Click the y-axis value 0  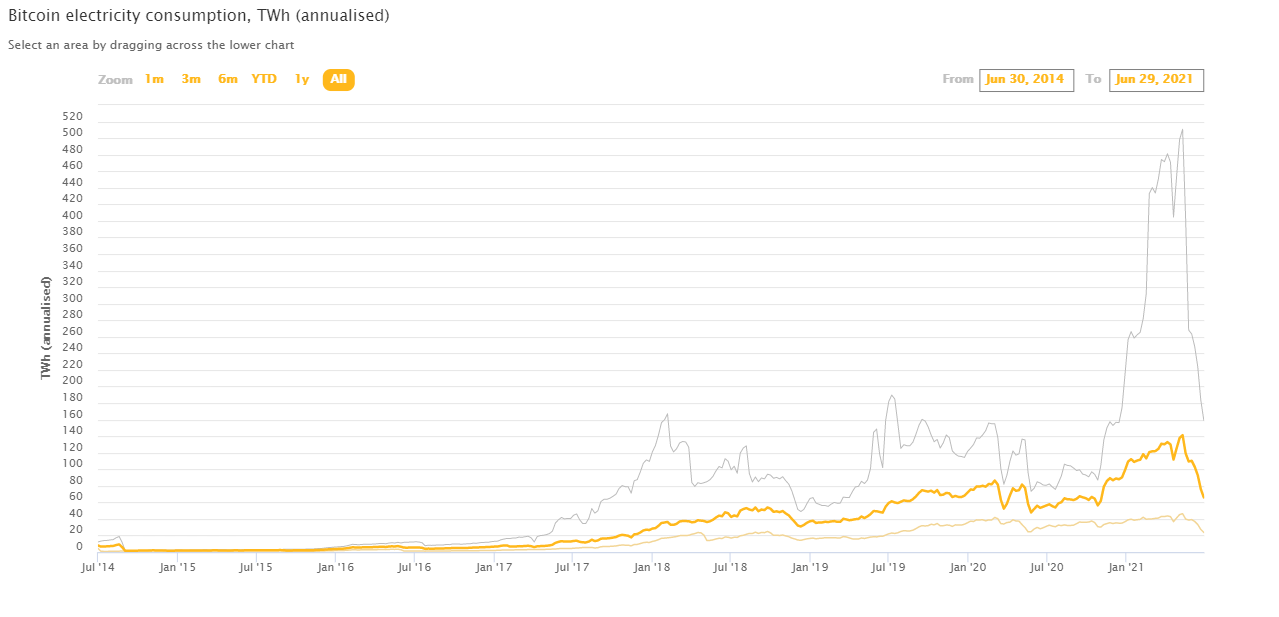79,547
